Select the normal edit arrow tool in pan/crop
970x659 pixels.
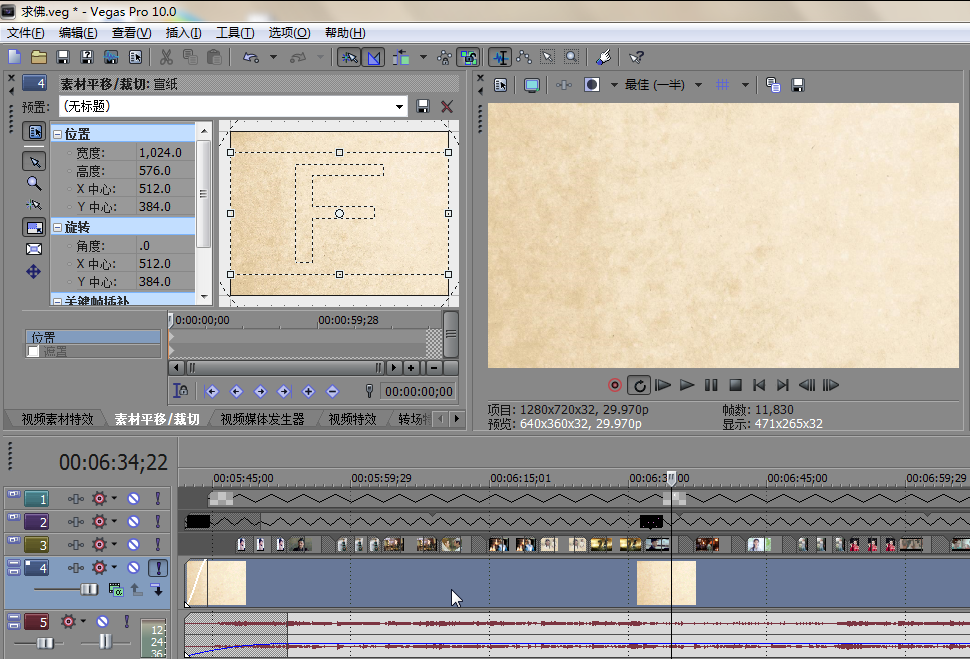34,162
